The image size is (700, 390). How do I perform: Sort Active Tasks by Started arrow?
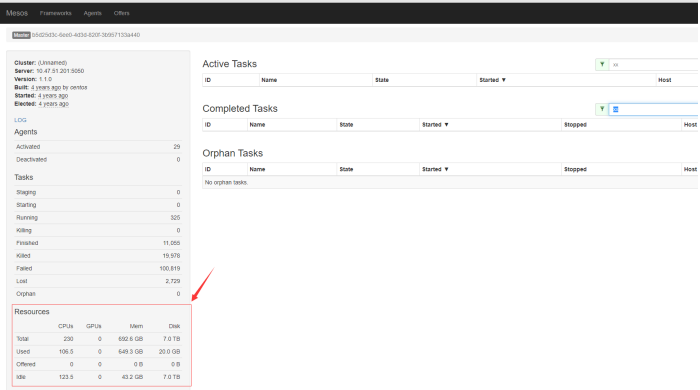tap(504, 80)
